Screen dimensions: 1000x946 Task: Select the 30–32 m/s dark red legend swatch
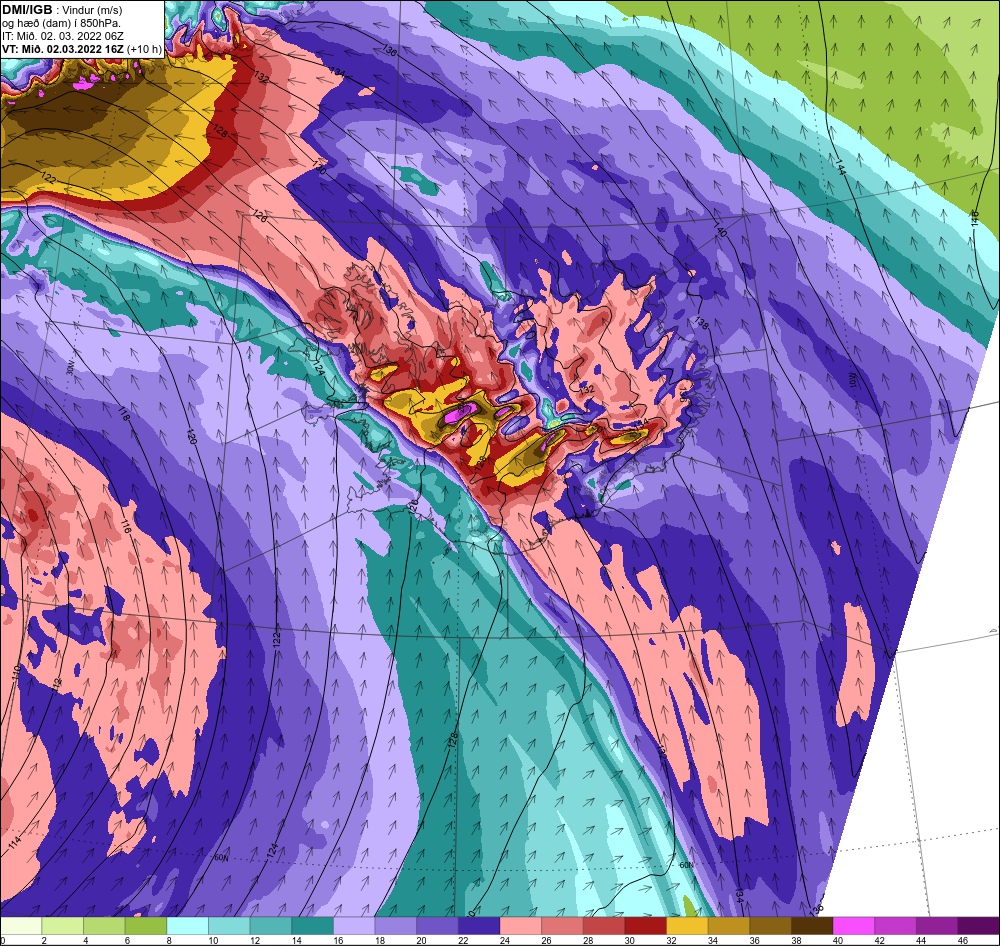click(645, 926)
